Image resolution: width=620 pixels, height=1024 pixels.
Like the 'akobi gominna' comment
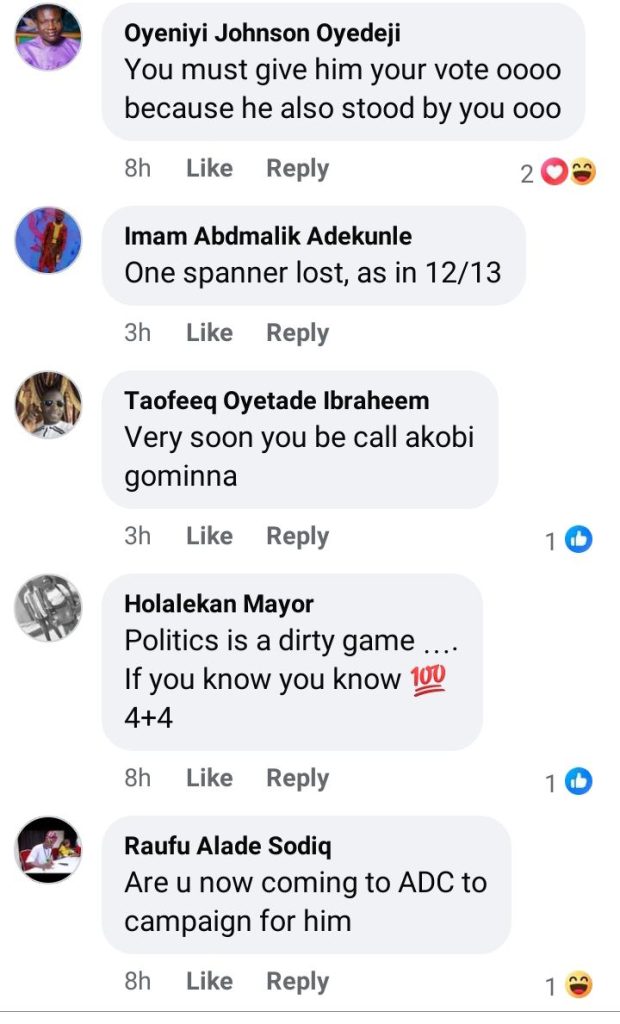point(209,536)
